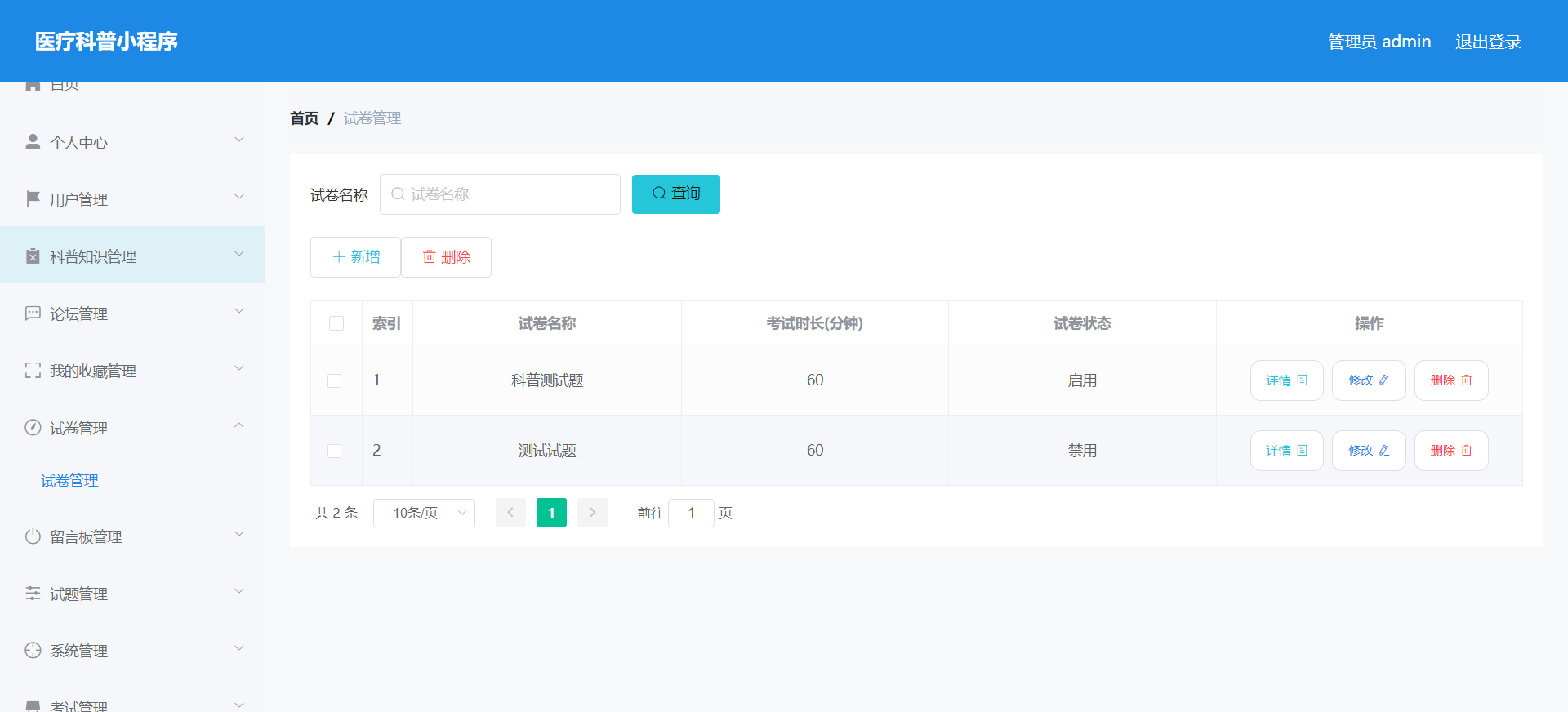This screenshot has height=712, width=1568.
Task: Click the power icon beside 留言板管理
Action: pyautogui.click(x=33, y=536)
